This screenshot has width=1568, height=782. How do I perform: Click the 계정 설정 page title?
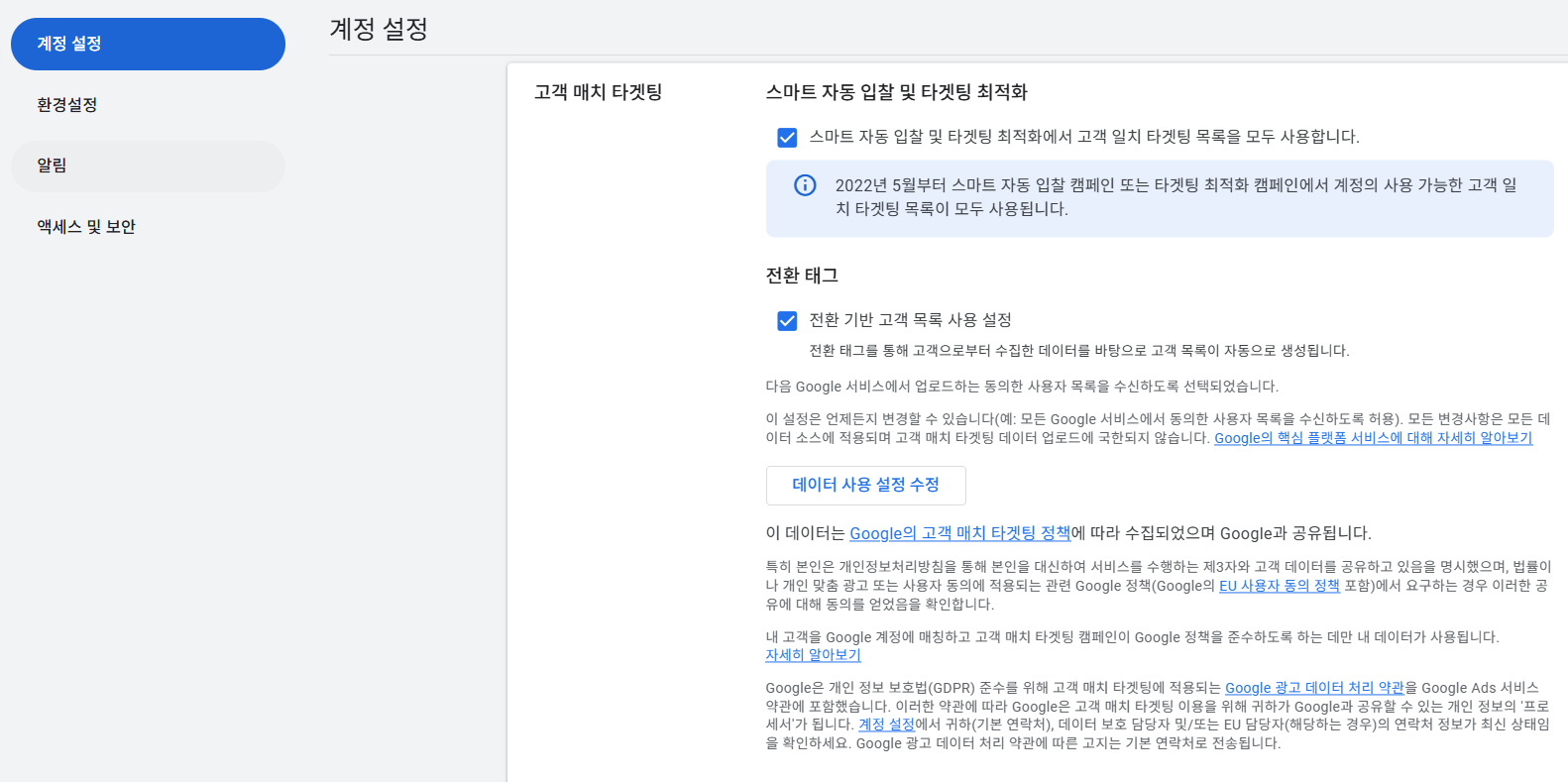pos(379,29)
